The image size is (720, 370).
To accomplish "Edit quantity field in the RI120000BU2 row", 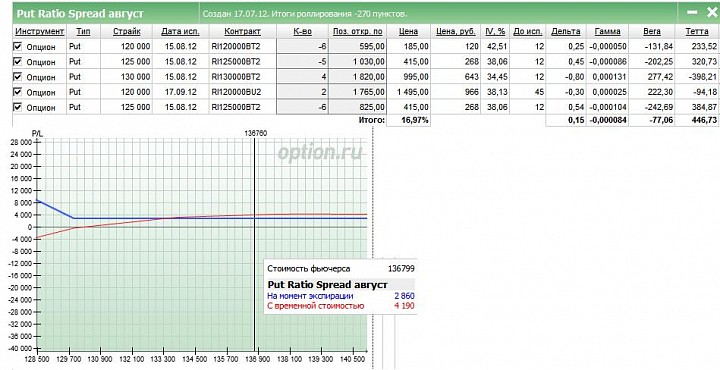I will [302, 92].
